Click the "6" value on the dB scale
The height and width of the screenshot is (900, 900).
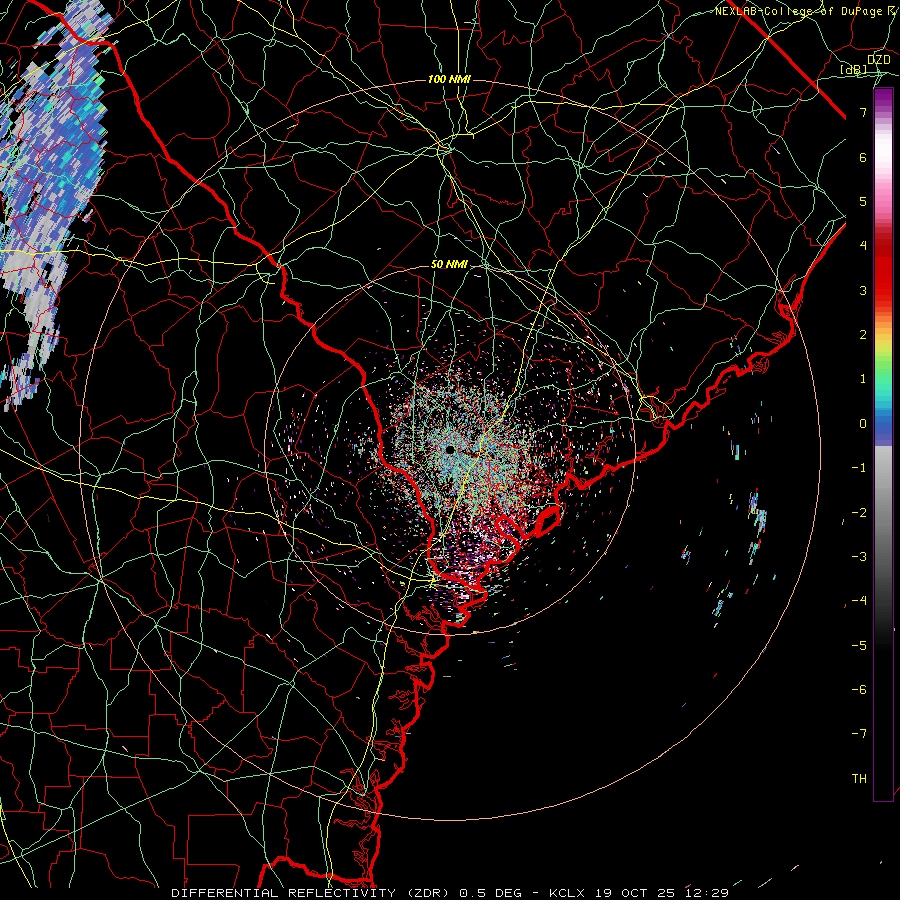click(863, 157)
